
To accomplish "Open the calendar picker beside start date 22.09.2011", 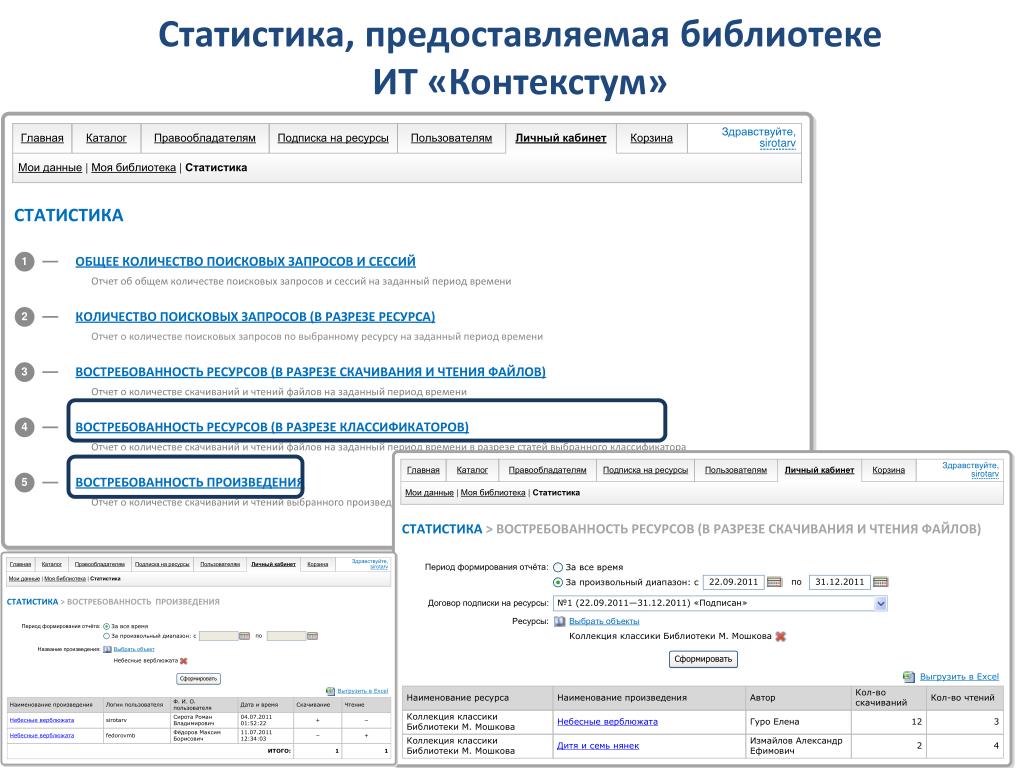I will click(774, 582).
